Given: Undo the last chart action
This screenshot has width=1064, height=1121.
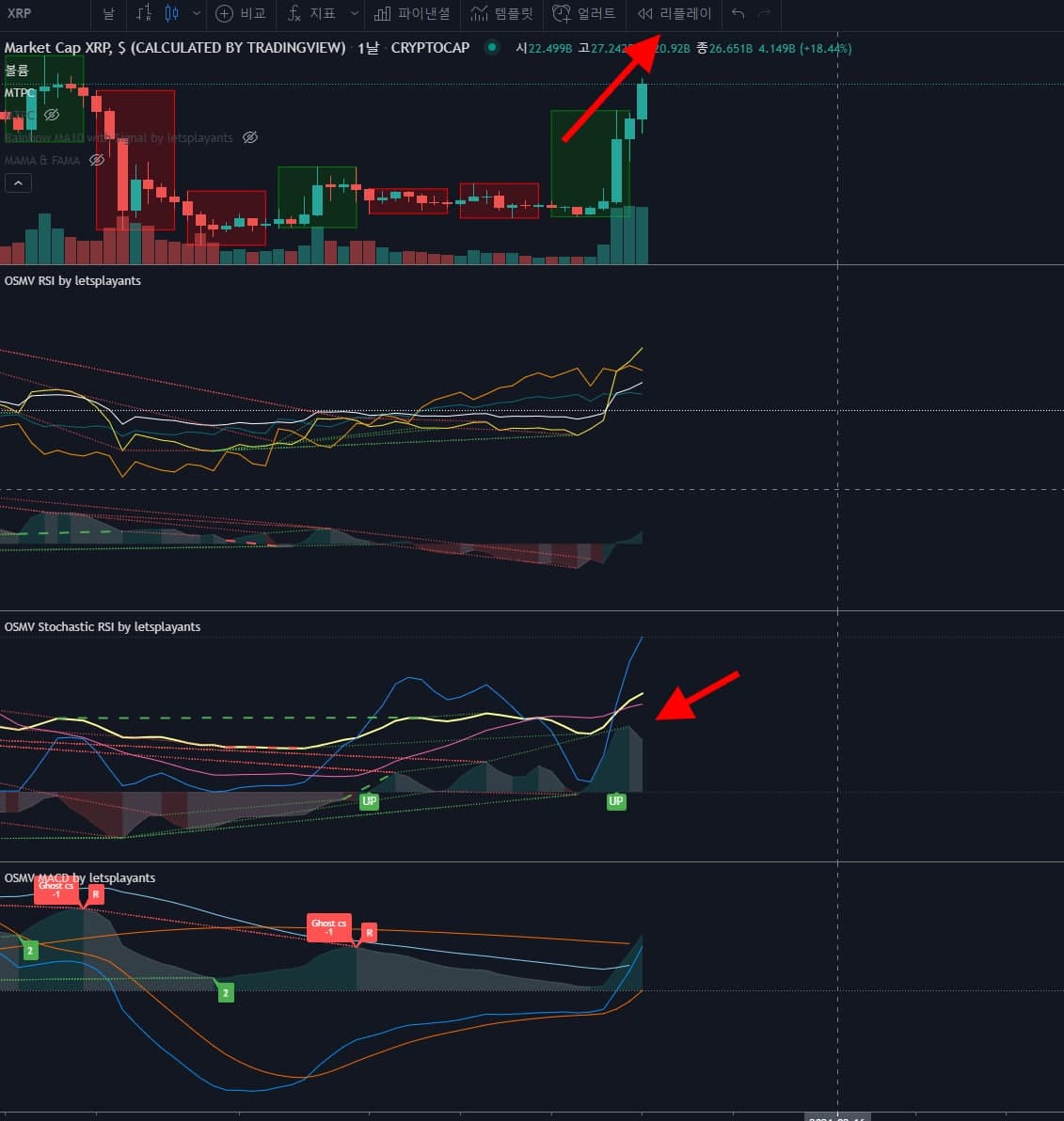Looking at the screenshot, I should pyautogui.click(x=738, y=13).
